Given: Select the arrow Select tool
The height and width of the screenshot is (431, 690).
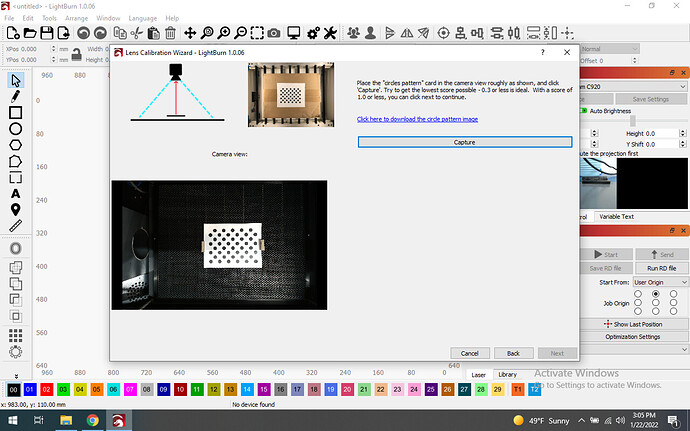Looking at the screenshot, I should click(15, 81).
